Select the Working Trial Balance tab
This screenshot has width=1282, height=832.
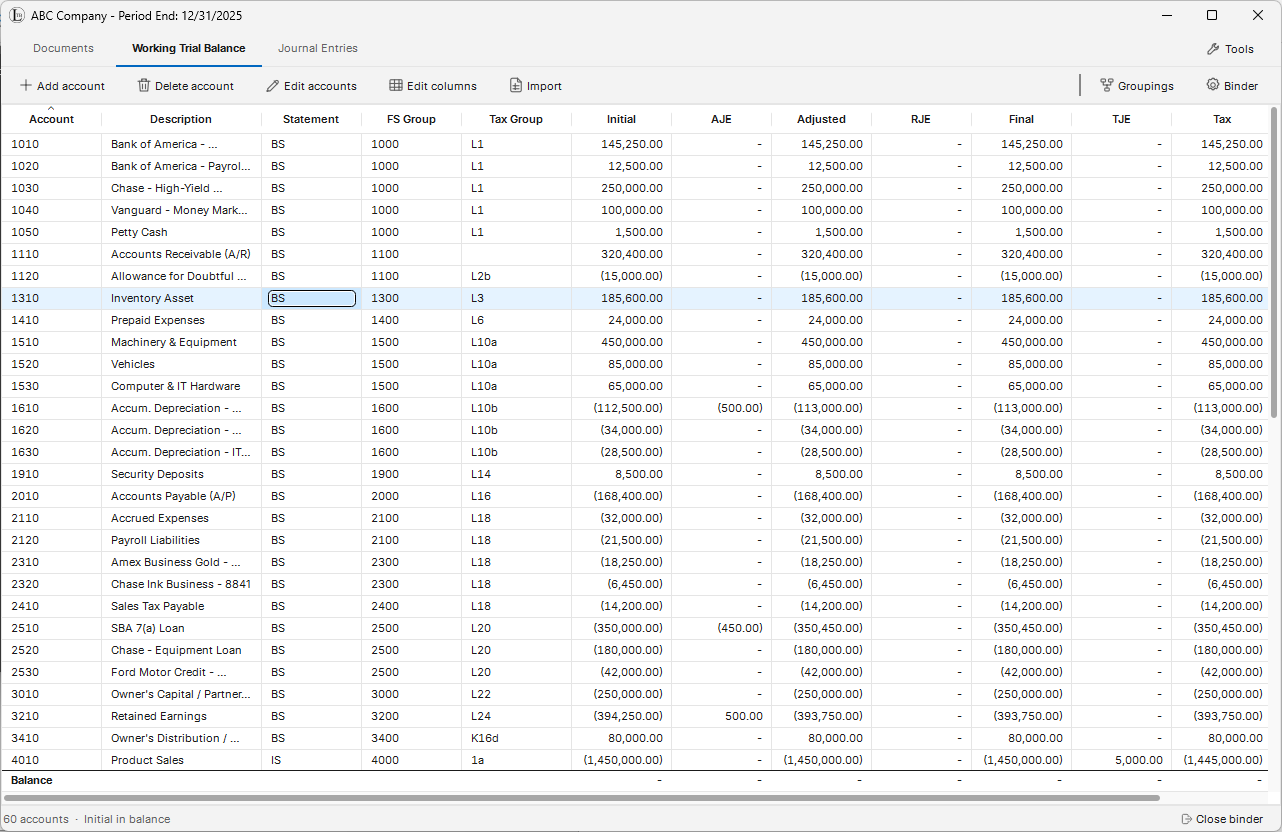coord(189,48)
